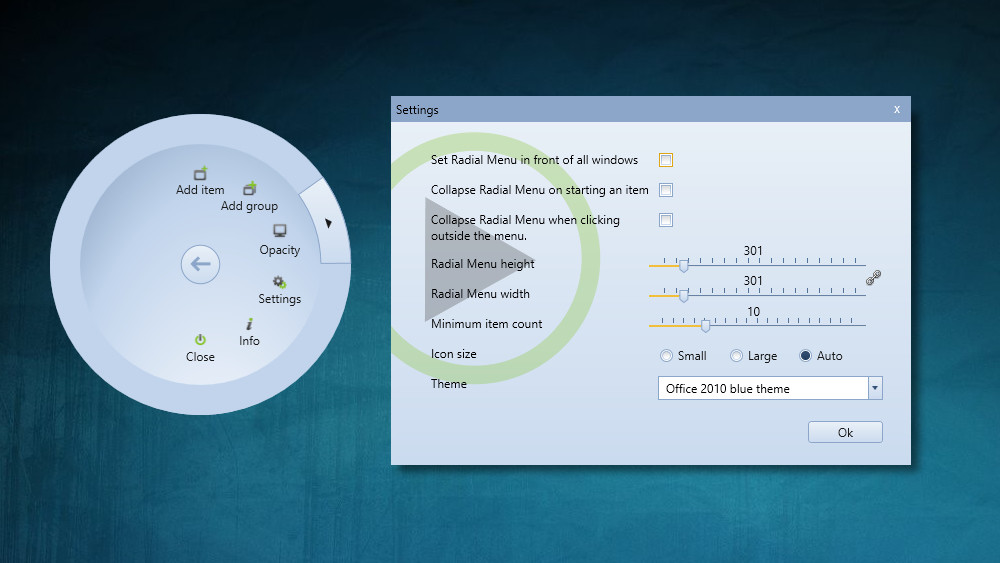Click the Add group icon

click(250, 189)
